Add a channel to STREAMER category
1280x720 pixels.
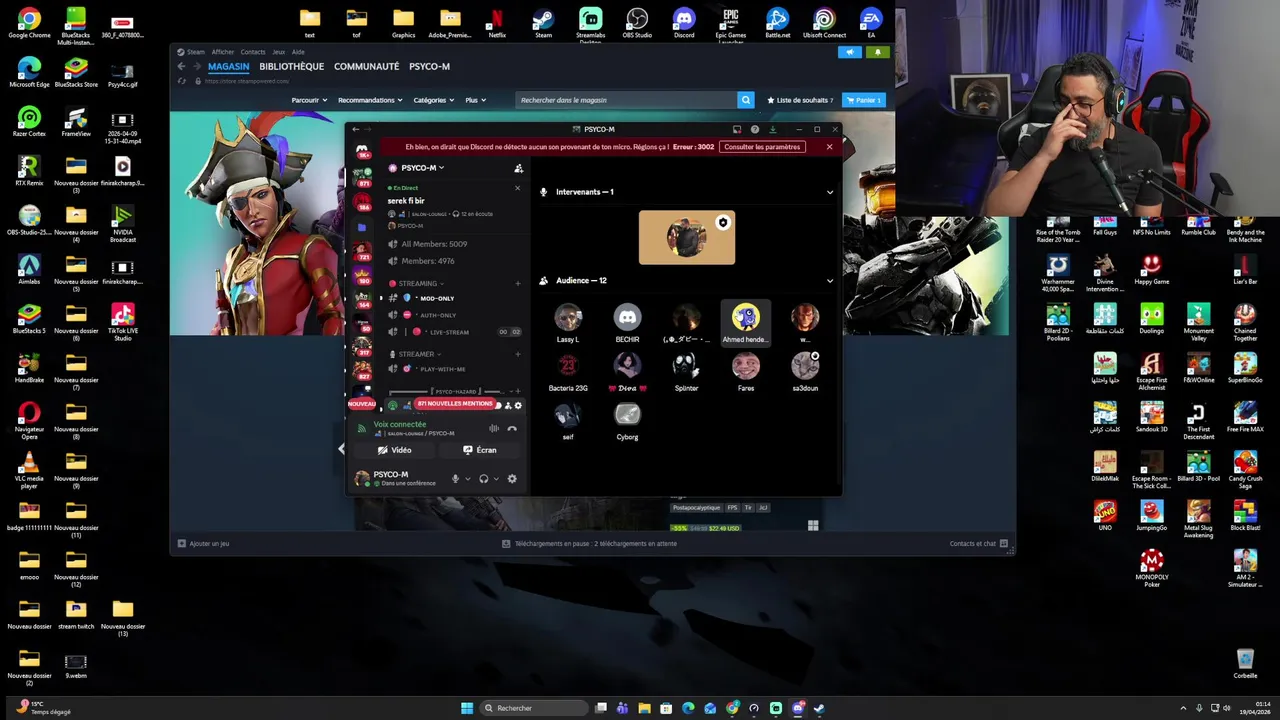pyautogui.click(x=517, y=354)
